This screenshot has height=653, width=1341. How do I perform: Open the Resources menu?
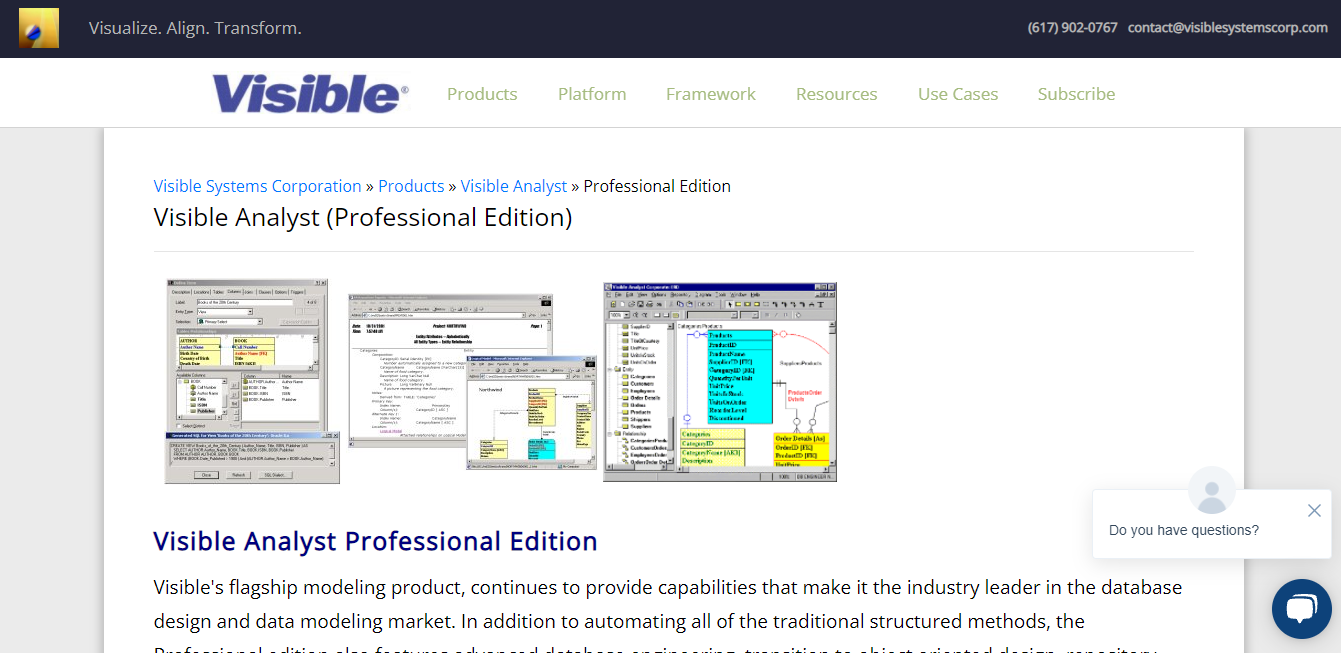[x=836, y=94]
